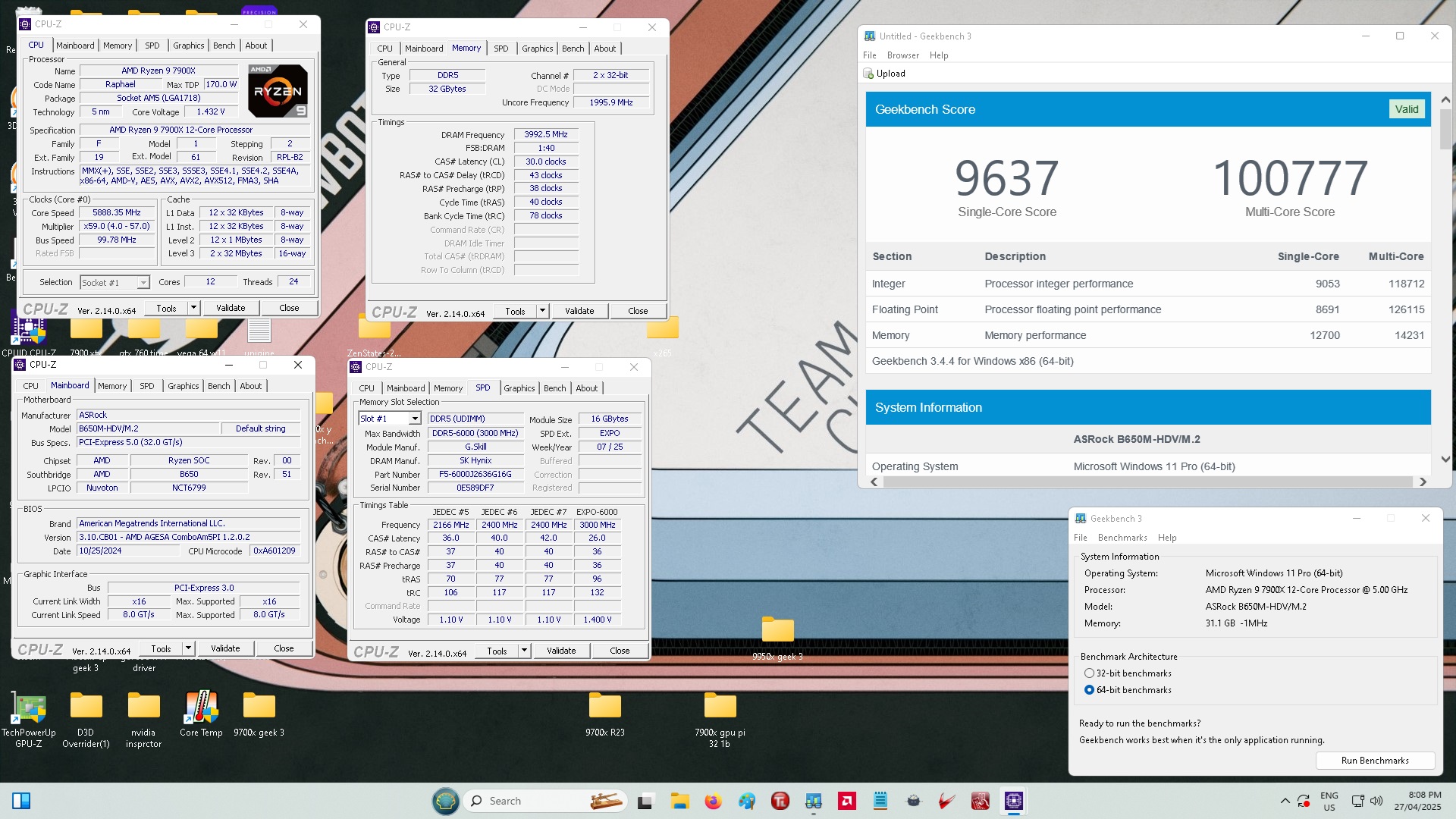Open Firefox from the taskbar
1456x819 pixels.
[x=713, y=801]
